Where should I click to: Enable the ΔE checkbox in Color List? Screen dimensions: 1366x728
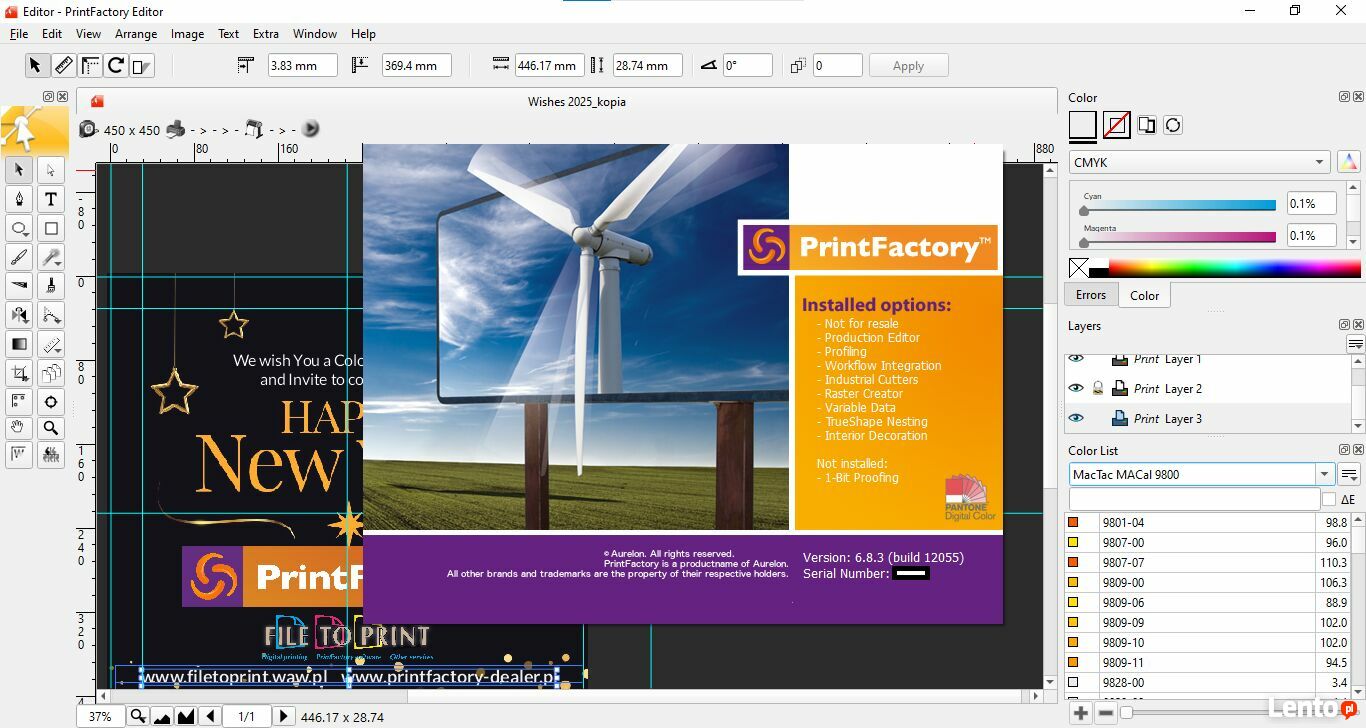coord(1328,499)
